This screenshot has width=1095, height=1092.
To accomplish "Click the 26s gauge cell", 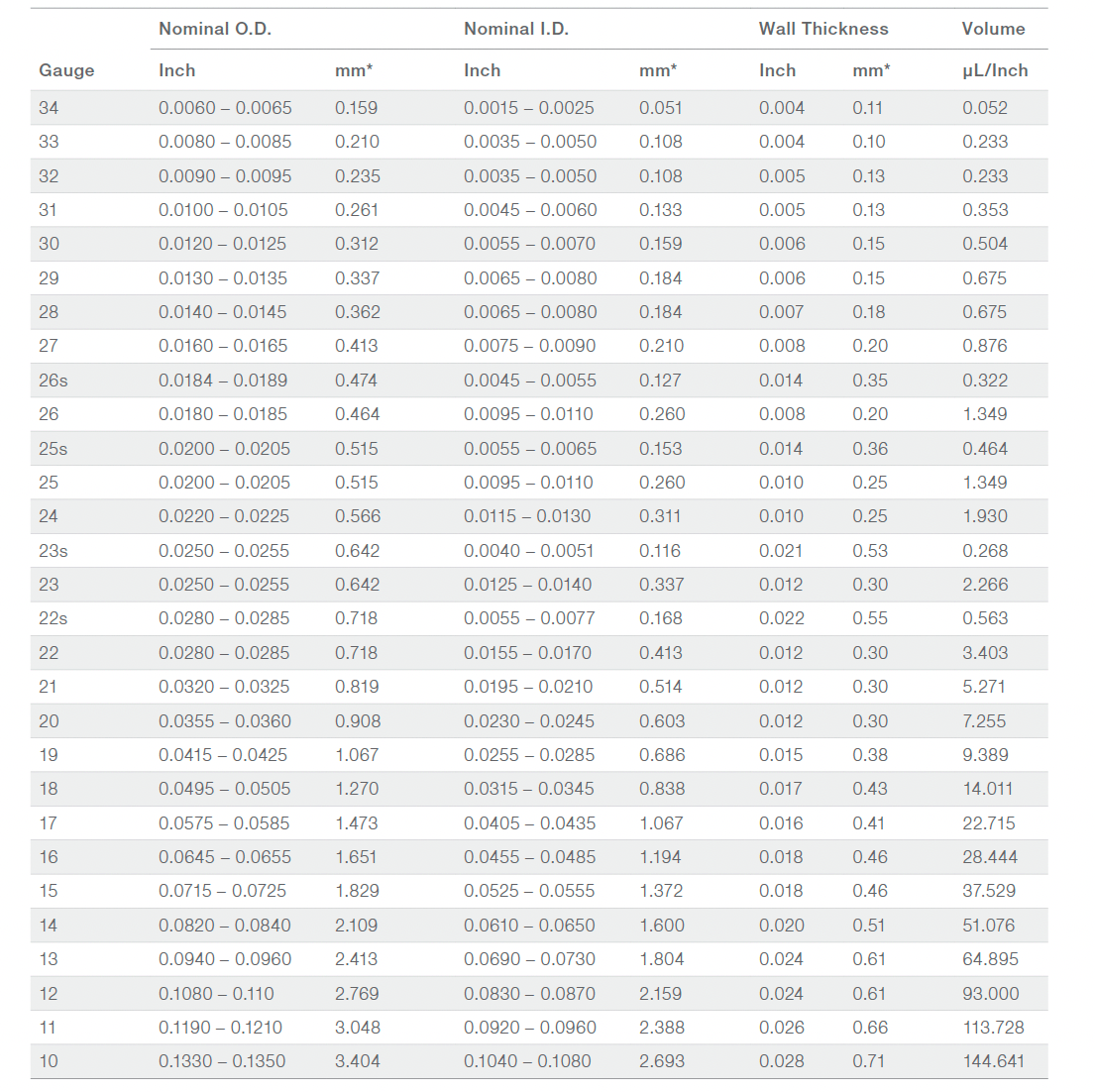I will tap(54, 381).
